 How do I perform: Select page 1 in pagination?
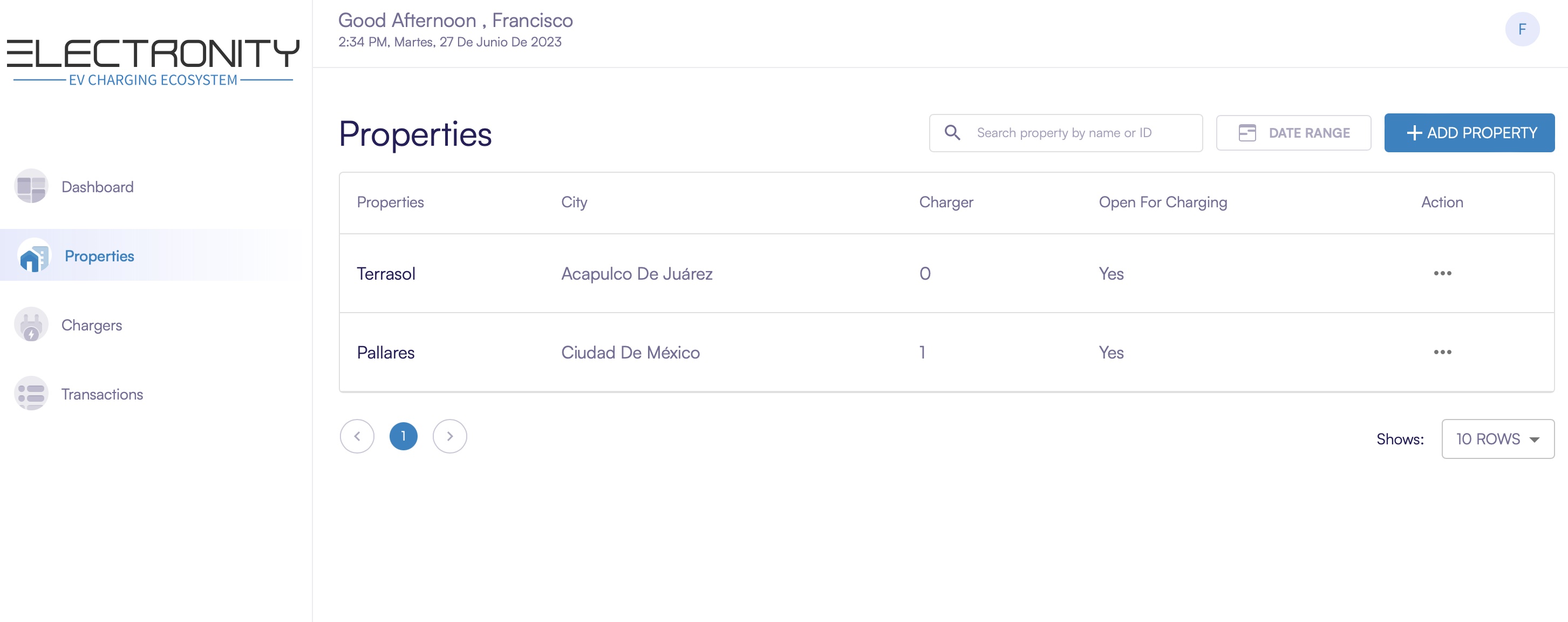coord(403,436)
